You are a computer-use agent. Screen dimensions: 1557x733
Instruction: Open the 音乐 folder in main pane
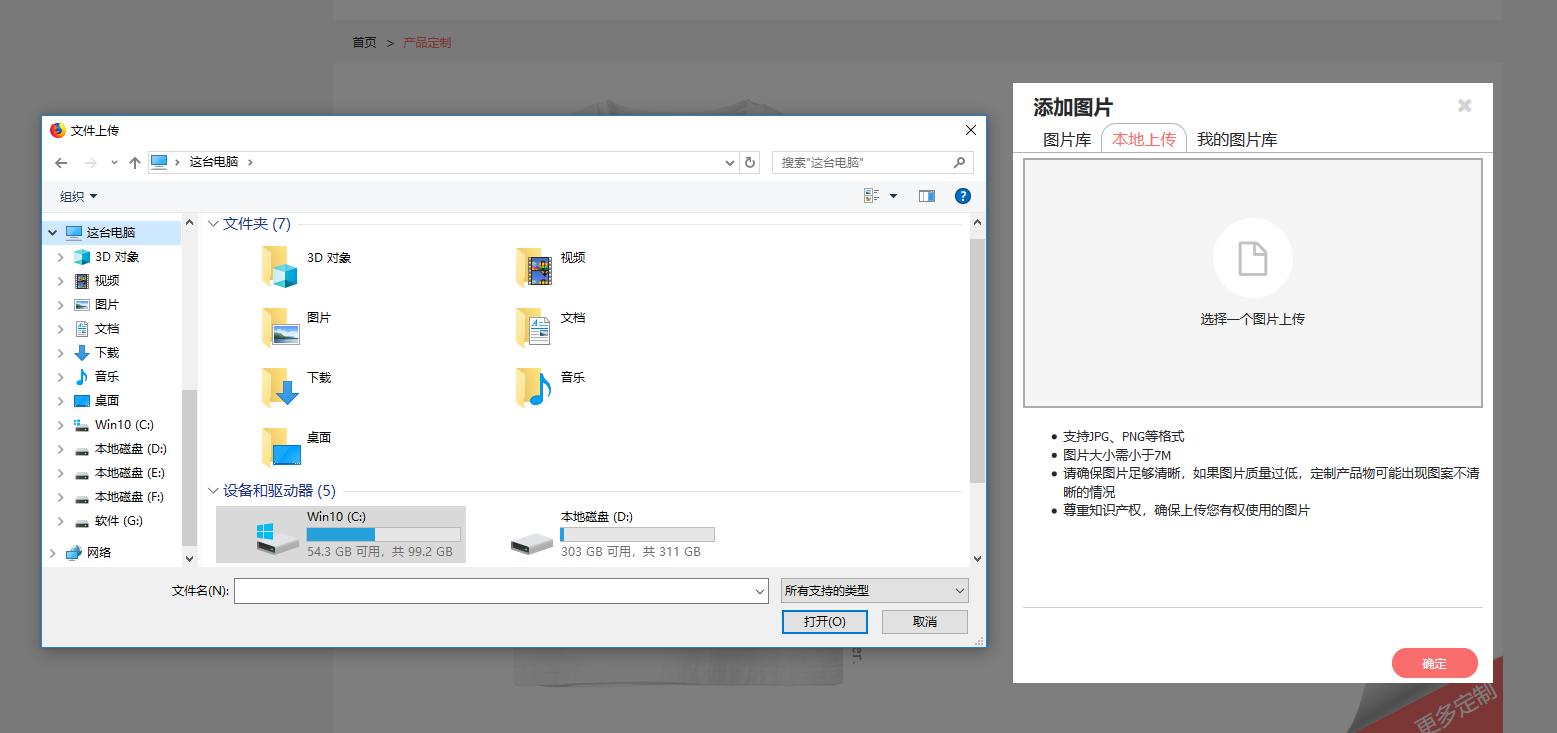pos(534,387)
